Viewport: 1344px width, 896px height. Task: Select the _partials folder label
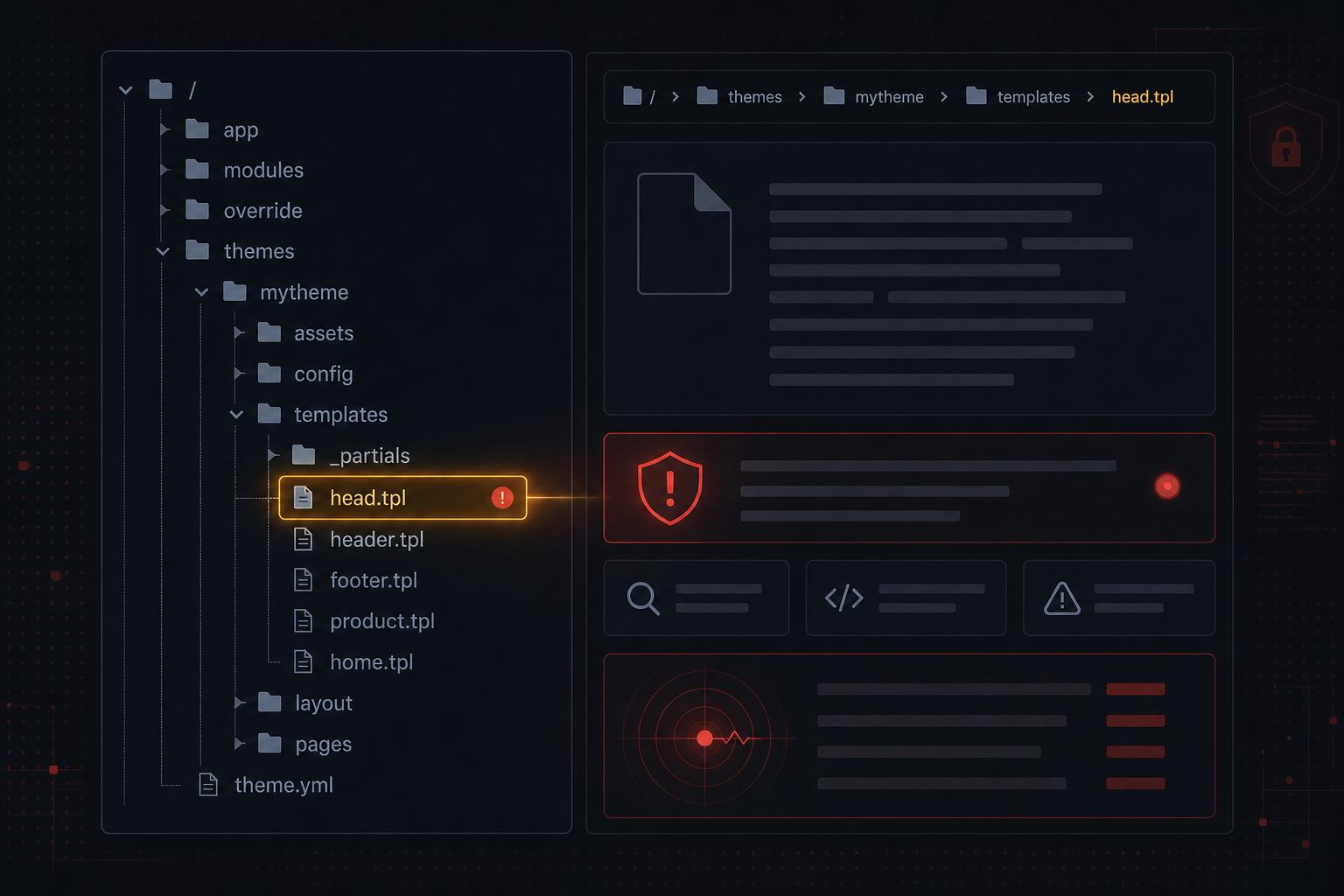click(x=369, y=456)
